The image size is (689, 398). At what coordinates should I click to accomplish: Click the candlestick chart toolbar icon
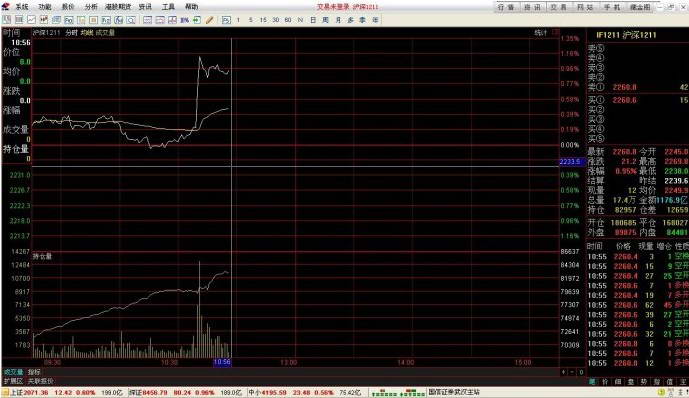click(x=44, y=20)
